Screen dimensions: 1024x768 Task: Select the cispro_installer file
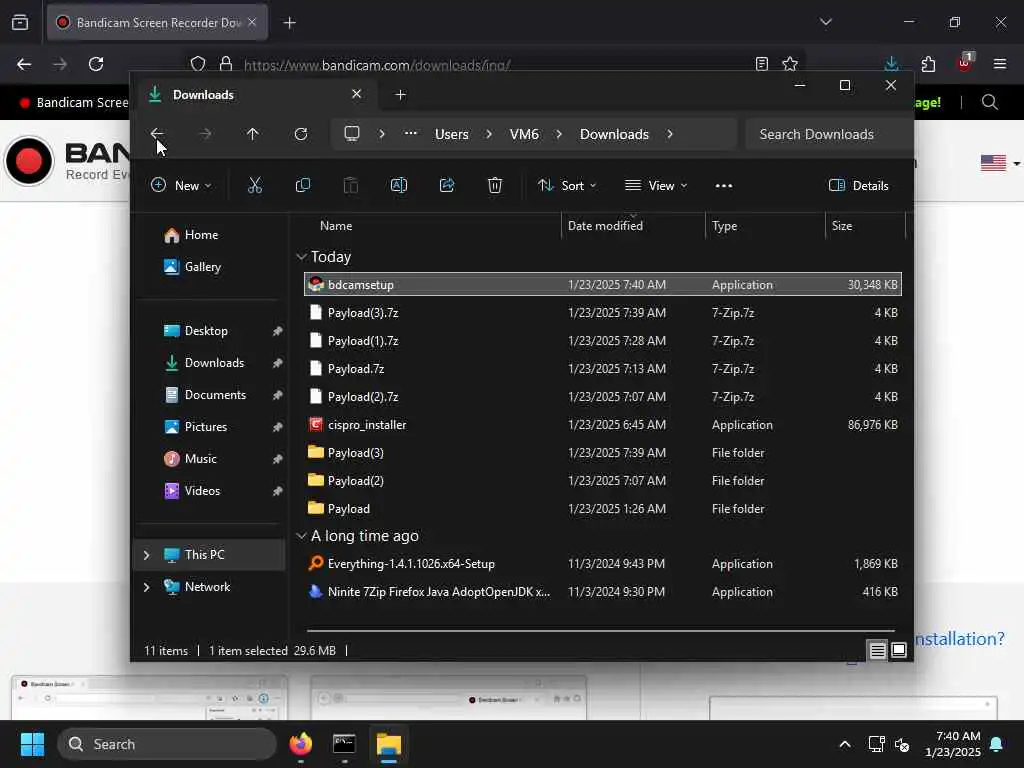point(603,425)
